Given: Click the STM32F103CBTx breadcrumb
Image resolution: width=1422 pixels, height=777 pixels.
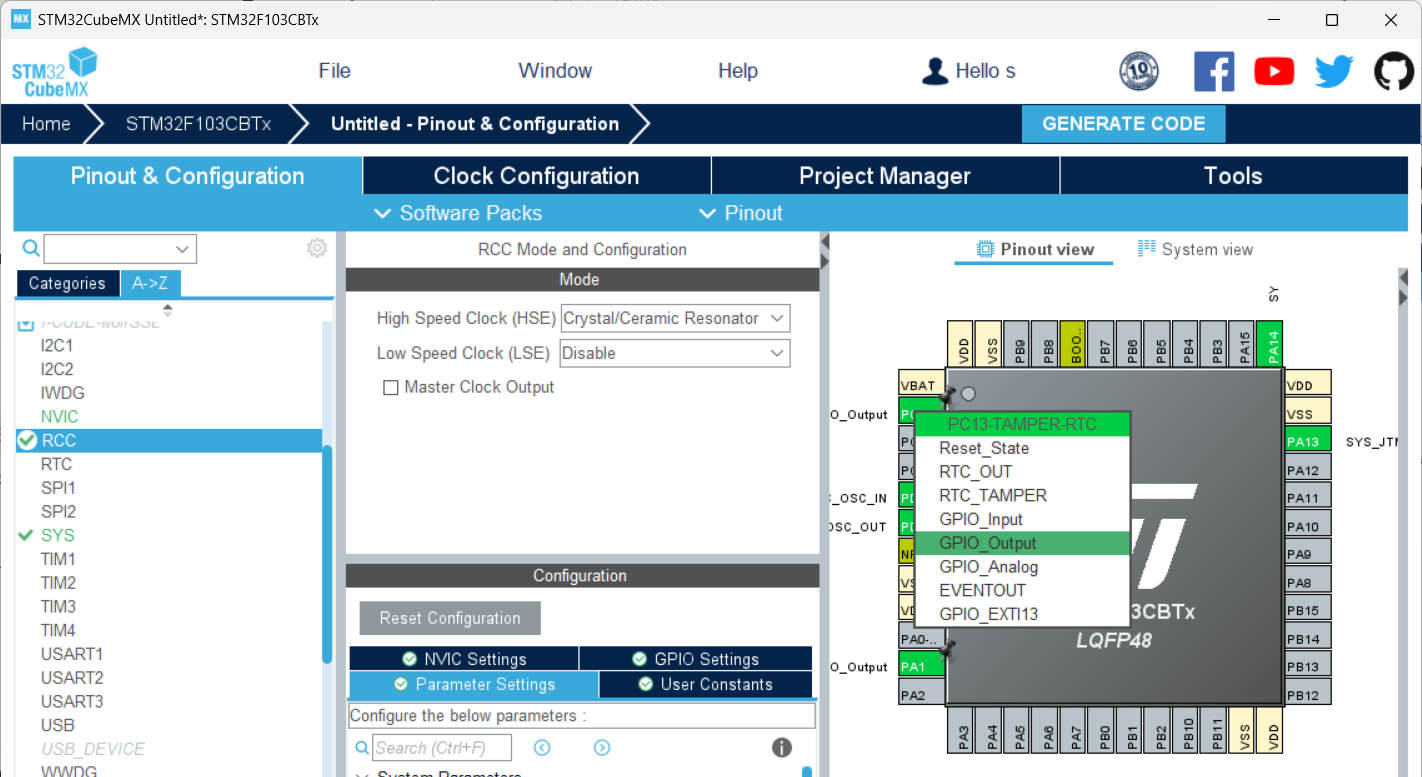Looking at the screenshot, I should pos(198,124).
